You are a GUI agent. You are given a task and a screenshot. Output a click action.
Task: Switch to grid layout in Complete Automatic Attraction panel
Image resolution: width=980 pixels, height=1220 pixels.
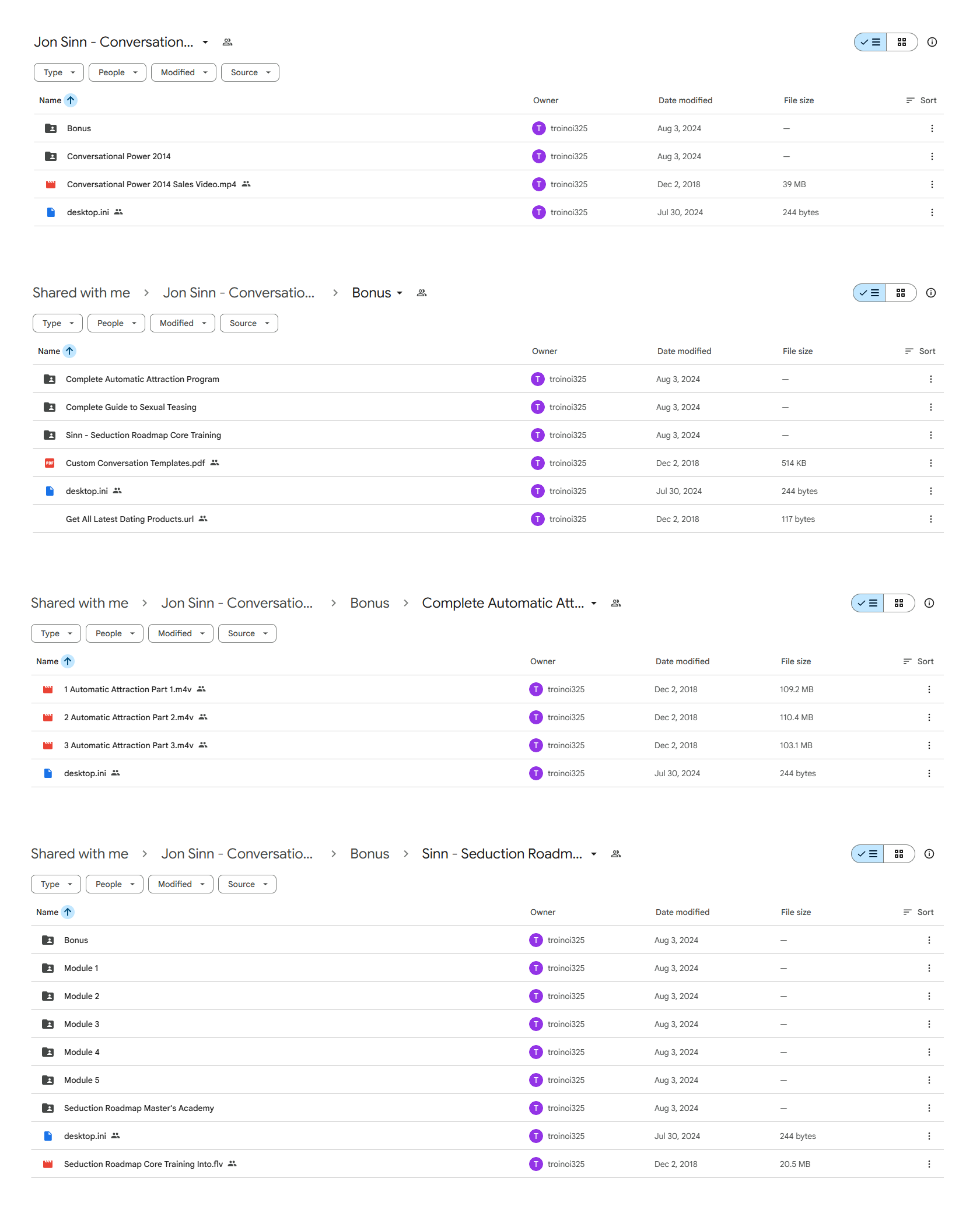(x=899, y=603)
